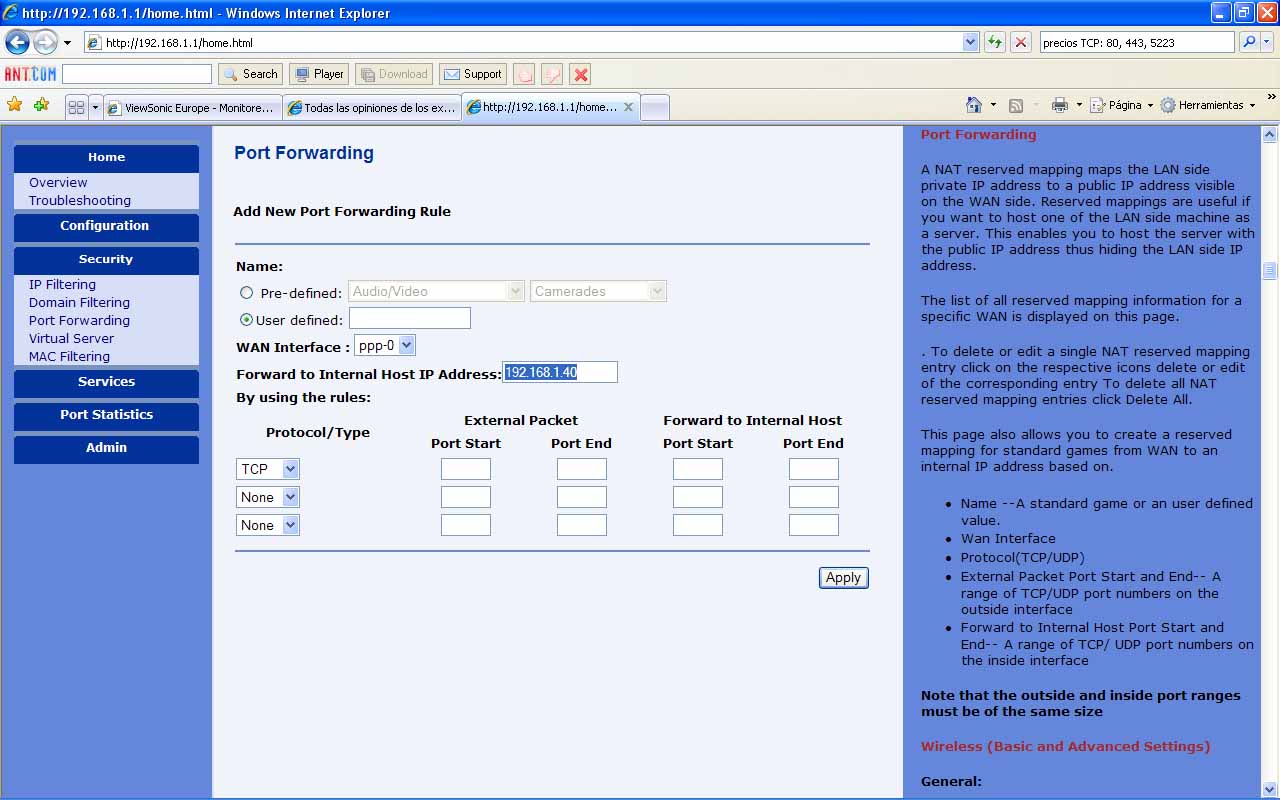This screenshot has width=1280, height=800.
Task: Click the Add to Favorites star-plus icon
Action: pyautogui.click(x=41, y=105)
